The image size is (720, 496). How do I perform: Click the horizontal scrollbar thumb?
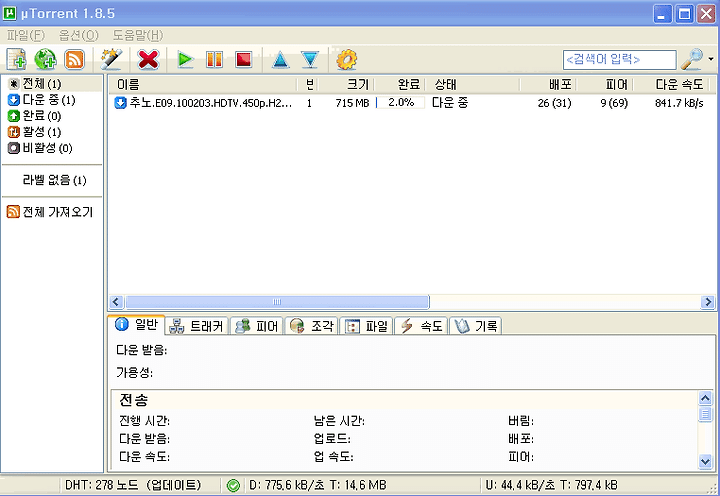pyautogui.click(x=277, y=302)
